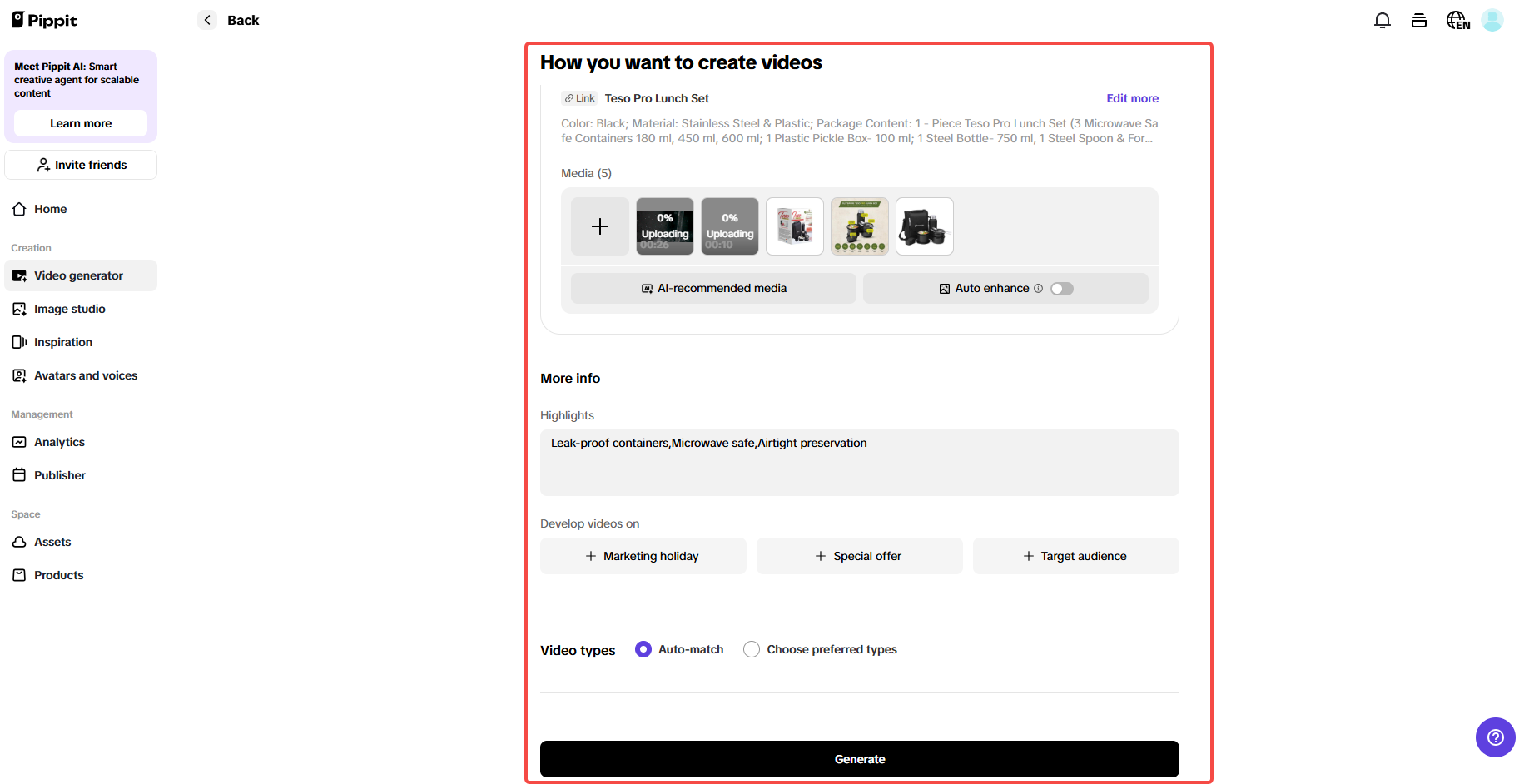The image size is (1534, 784).
Task: Open Avatars and voices
Action: [x=81, y=375]
